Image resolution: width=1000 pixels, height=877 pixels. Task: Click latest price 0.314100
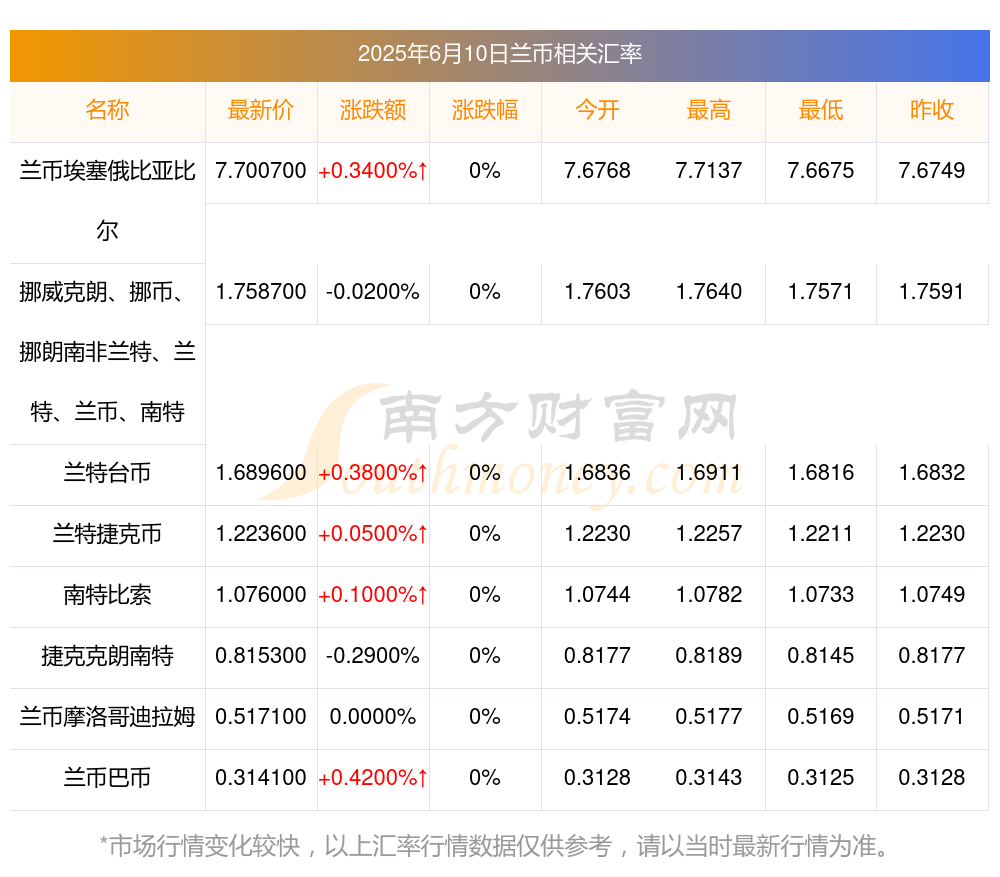[261, 778]
